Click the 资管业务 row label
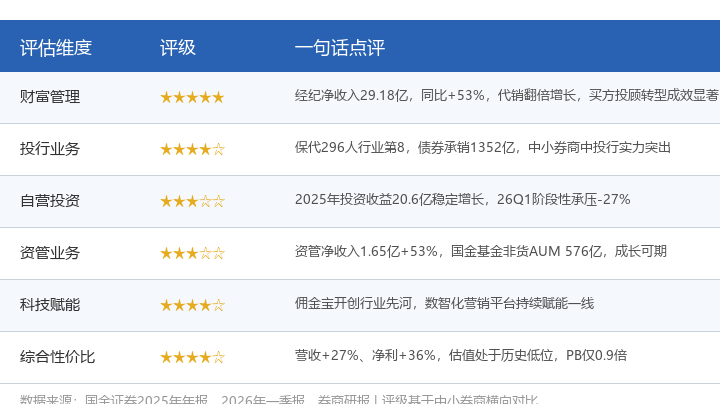This screenshot has width=720, height=404. [x=50, y=252]
